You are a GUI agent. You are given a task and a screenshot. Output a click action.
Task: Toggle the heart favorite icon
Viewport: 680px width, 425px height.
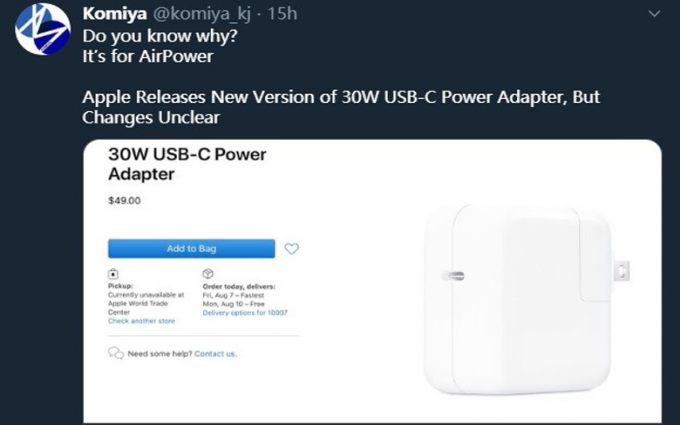(291, 248)
